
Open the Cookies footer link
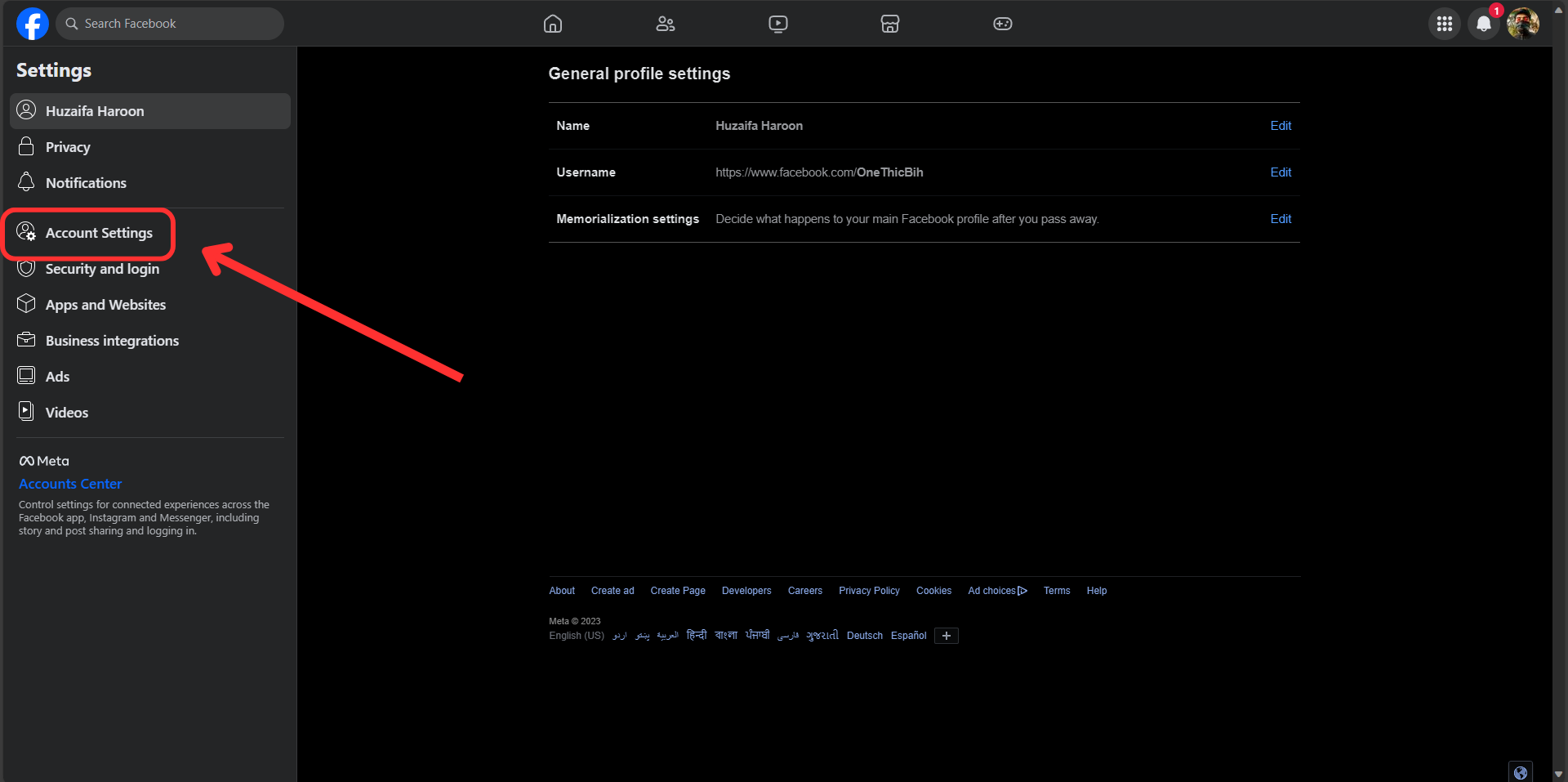coord(933,591)
